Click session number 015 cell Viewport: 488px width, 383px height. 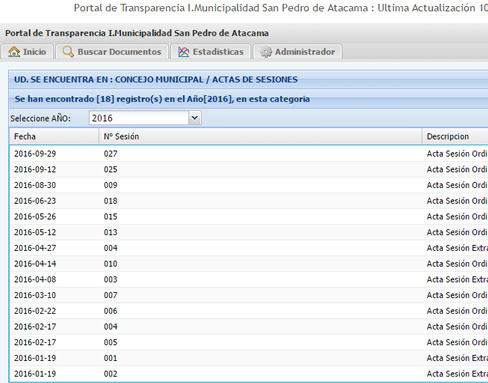(x=110, y=216)
